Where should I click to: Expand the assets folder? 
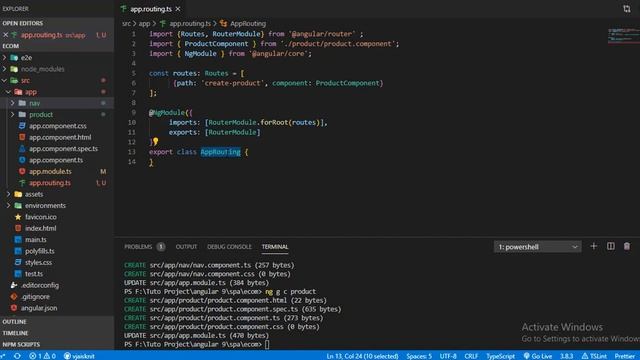pyautogui.click(x=9, y=194)
